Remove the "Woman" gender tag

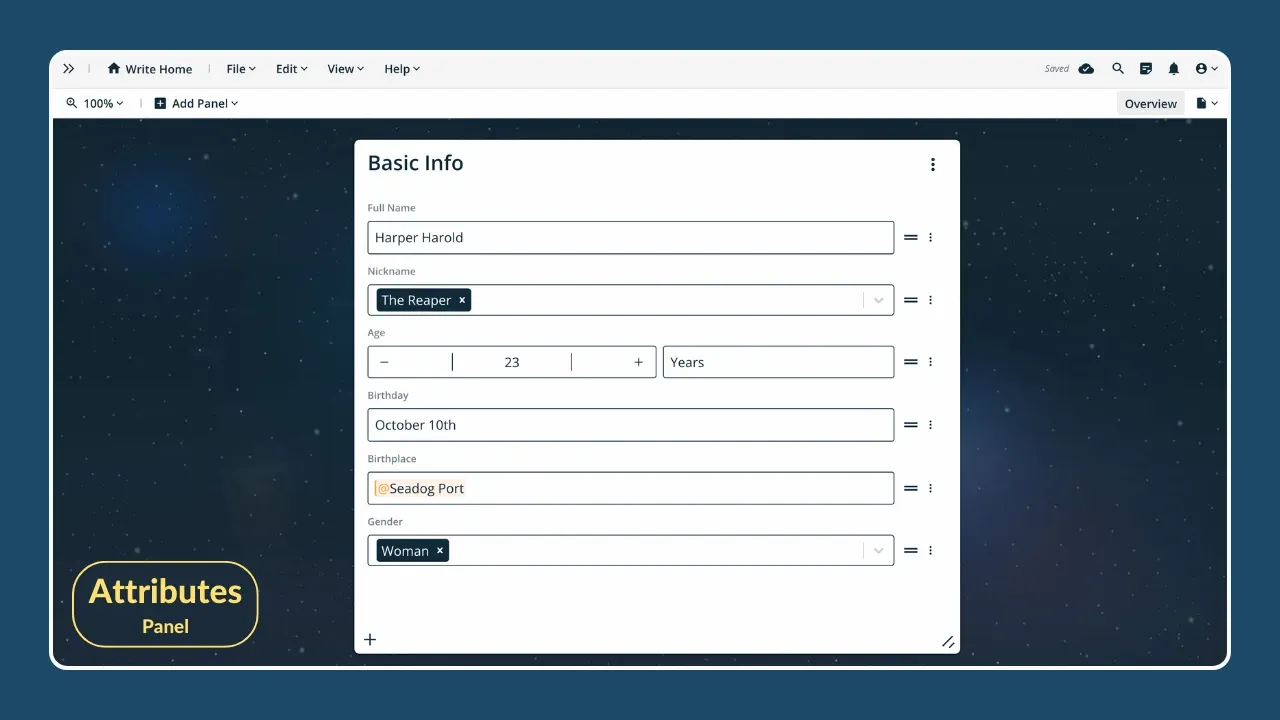(x=439, y=551)
